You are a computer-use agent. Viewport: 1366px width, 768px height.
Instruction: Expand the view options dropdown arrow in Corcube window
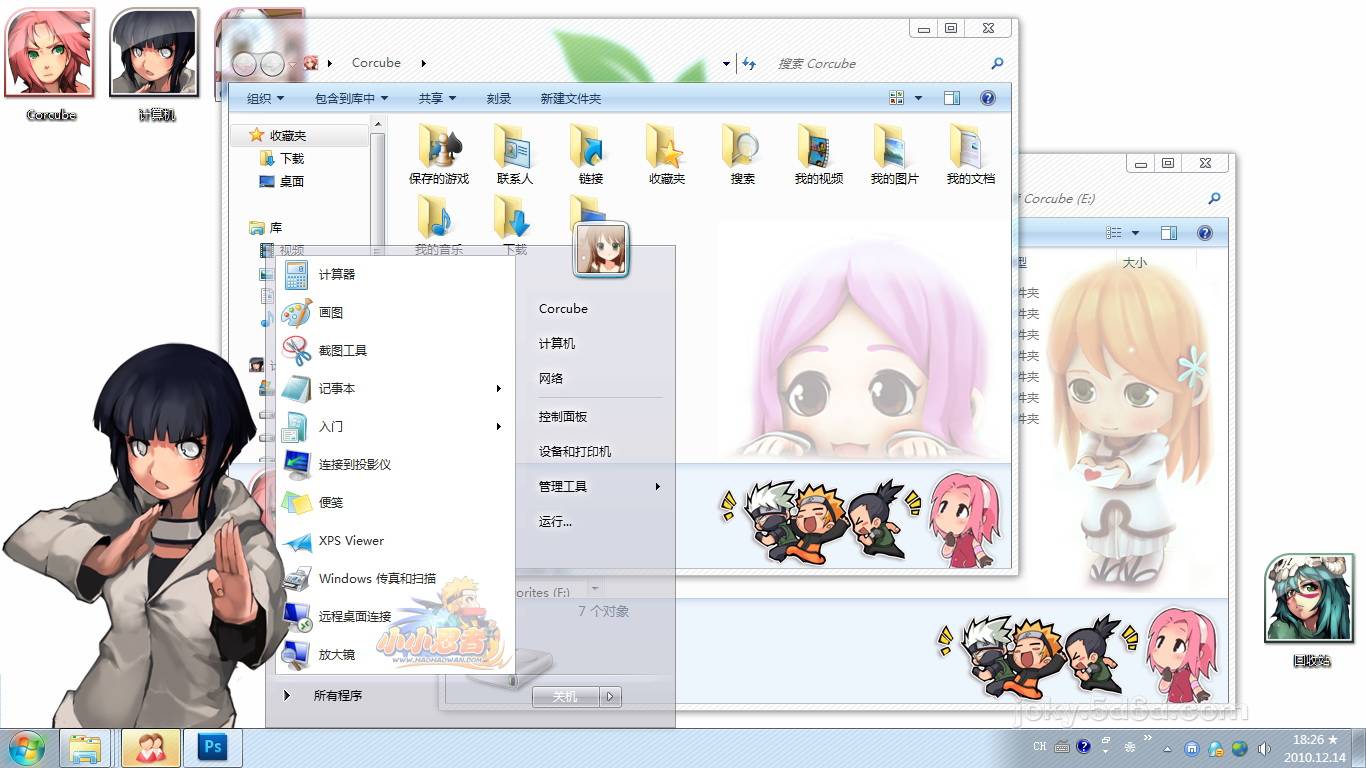[918, 98]
